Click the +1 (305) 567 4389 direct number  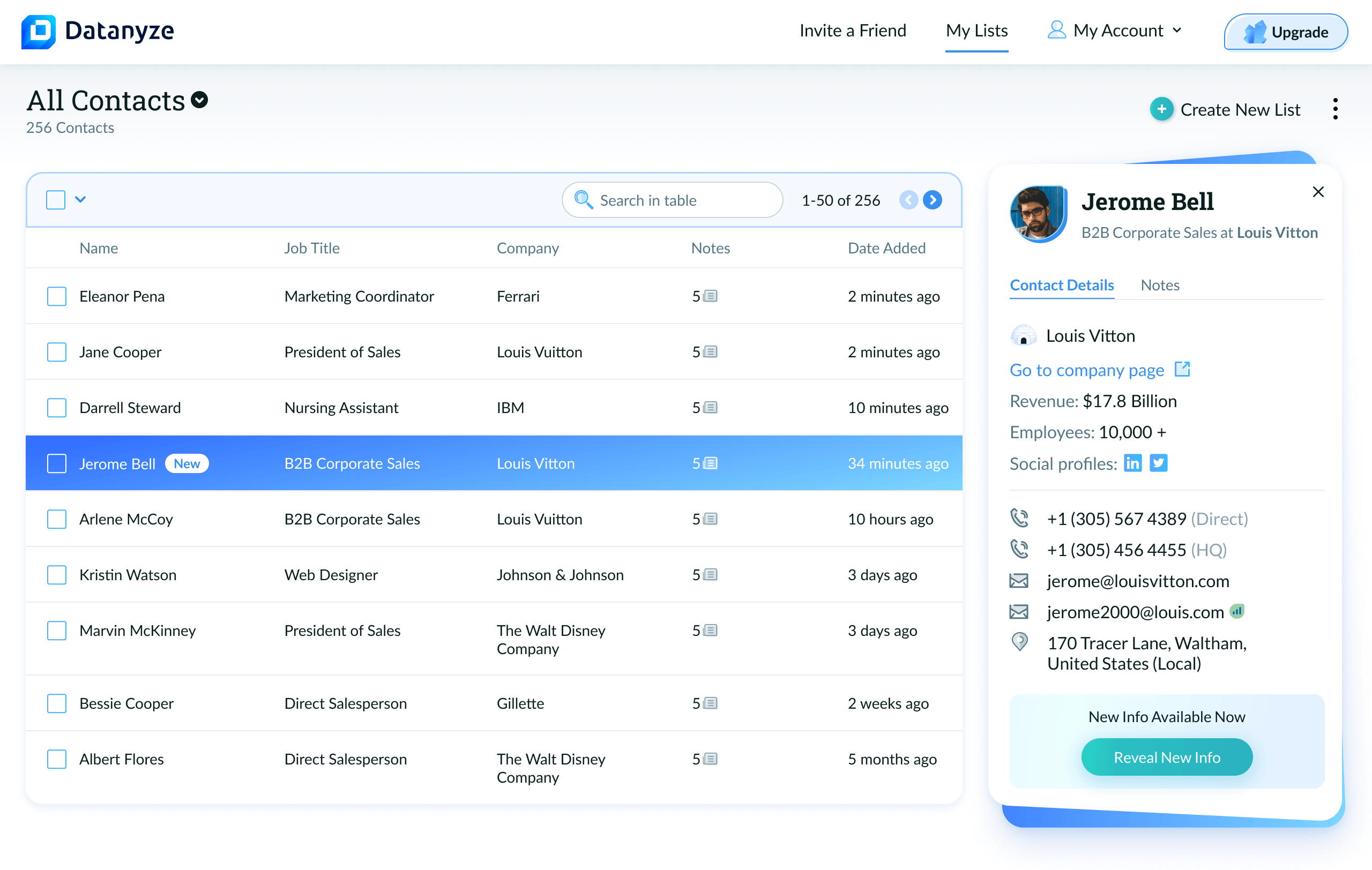coord(1117,519)
